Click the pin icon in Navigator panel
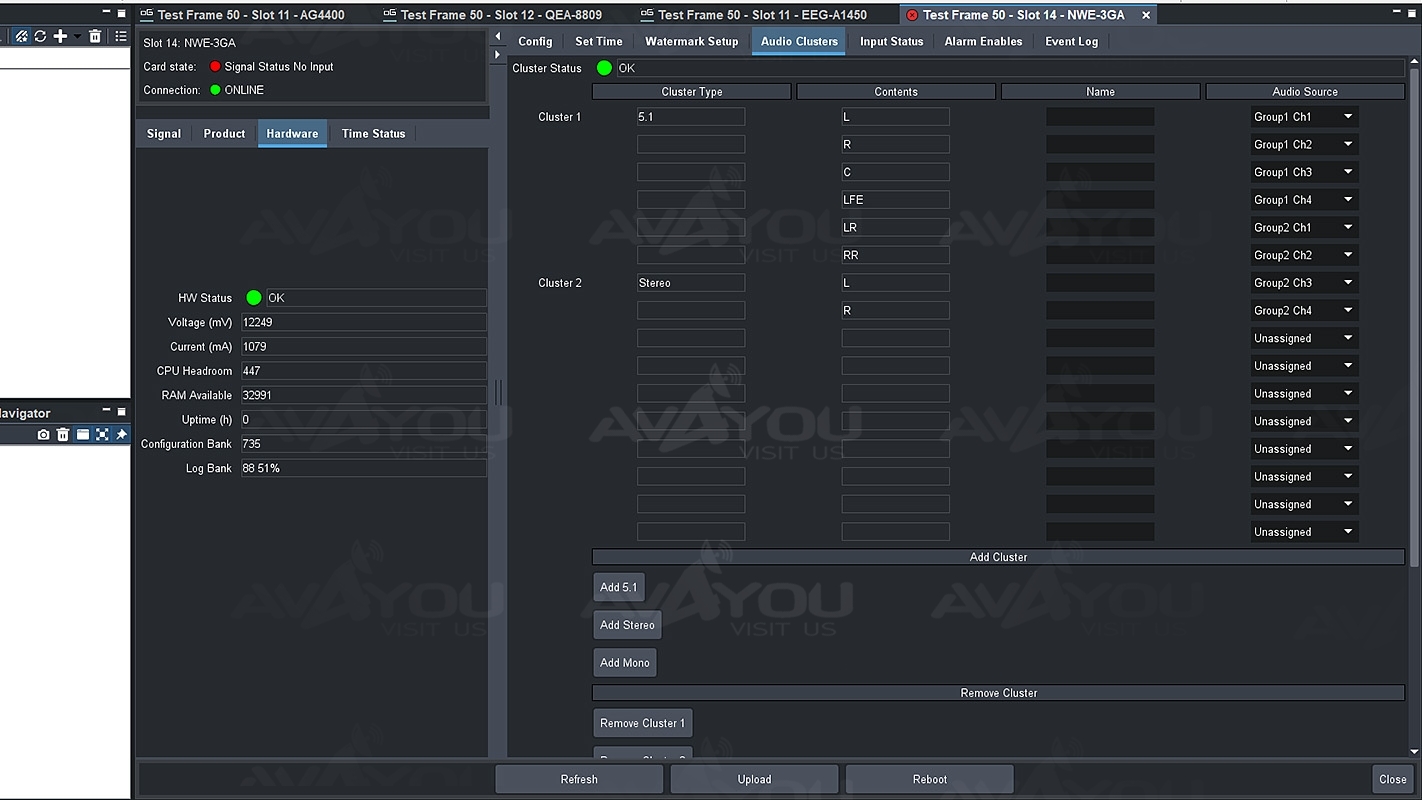The image size is (1422, 800). click(121, 435)
